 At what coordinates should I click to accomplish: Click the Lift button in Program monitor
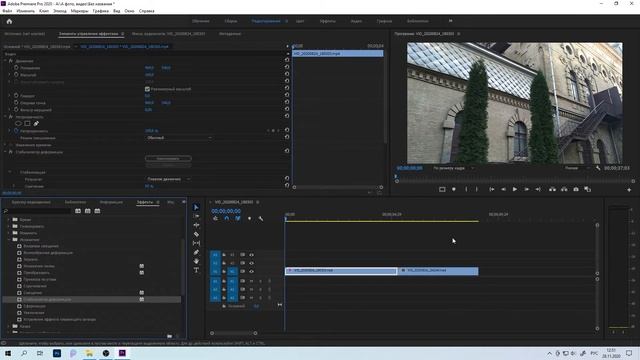coord(552,189)
